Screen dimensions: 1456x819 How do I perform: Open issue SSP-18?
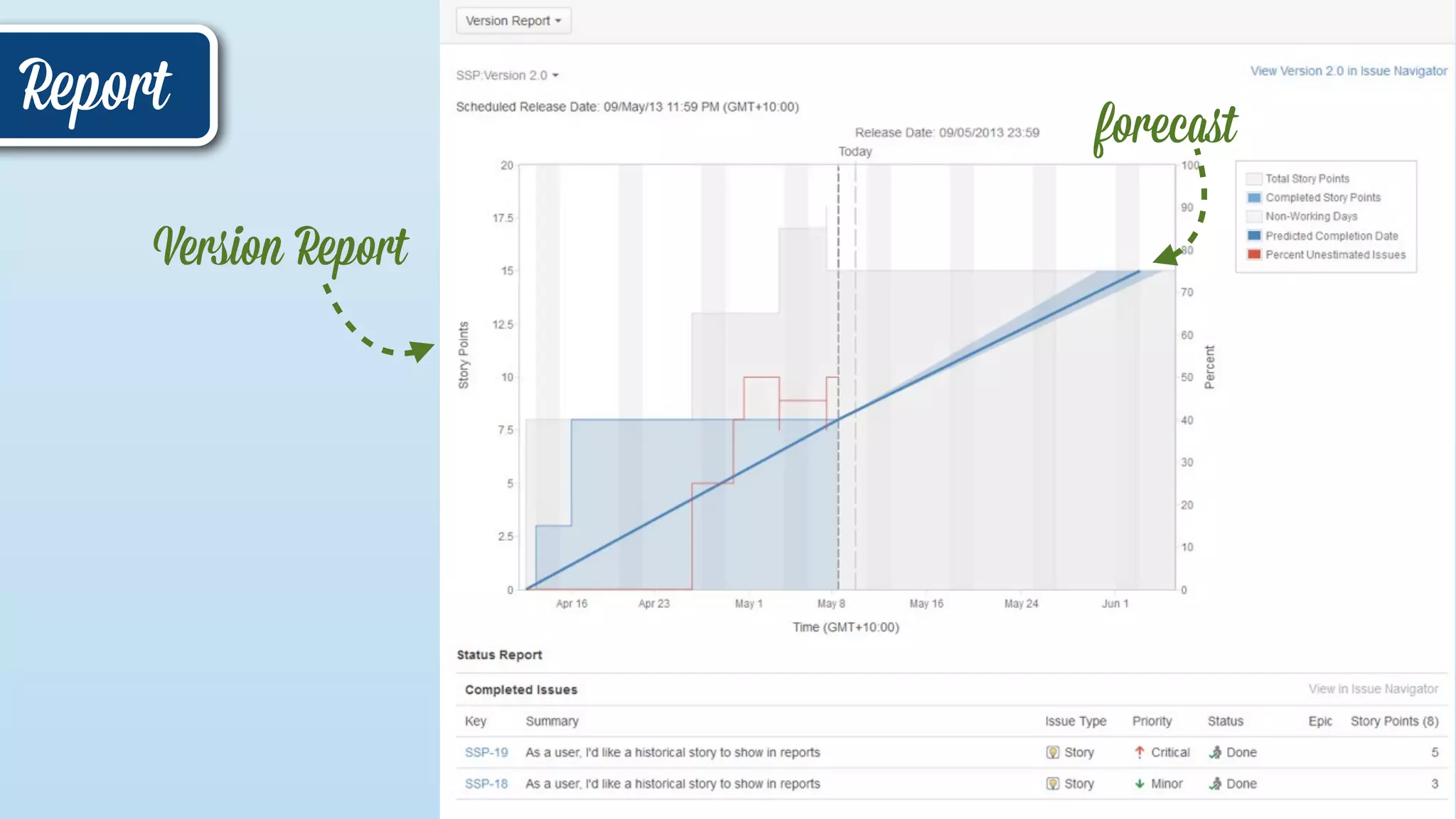(486, 783)
